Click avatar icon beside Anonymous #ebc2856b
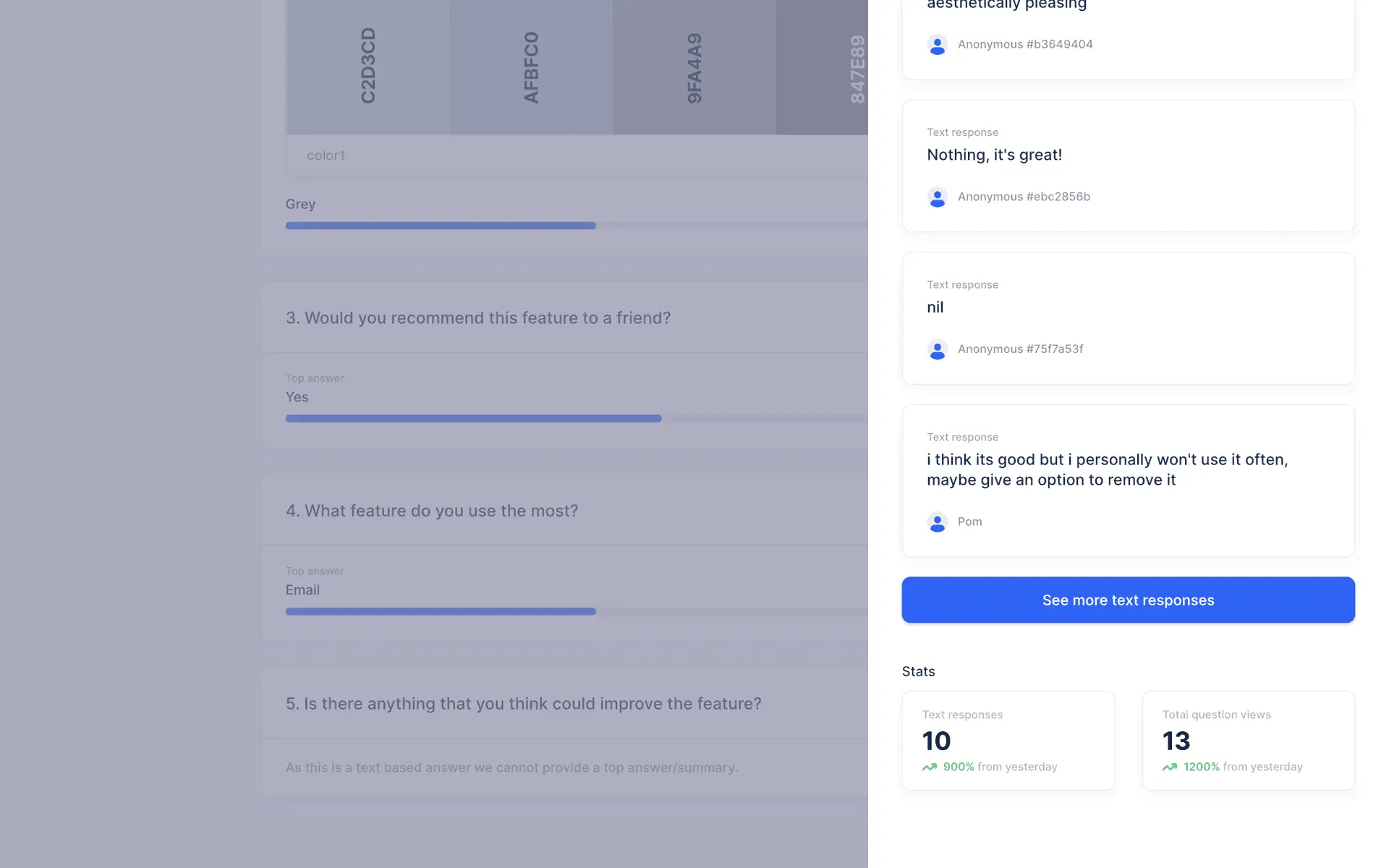Image resolution: width=1389 pixels, height=868 pixels. (937, 197)
